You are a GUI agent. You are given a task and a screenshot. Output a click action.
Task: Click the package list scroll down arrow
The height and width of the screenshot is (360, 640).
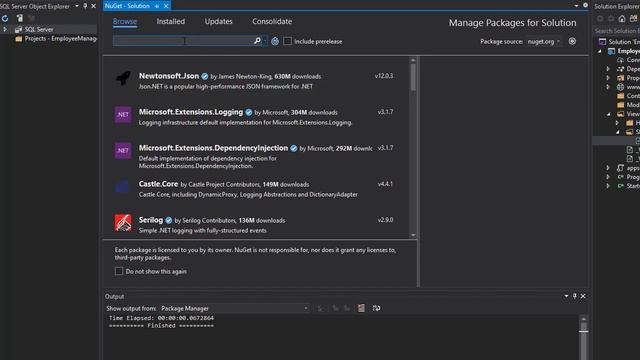[413, 235]
